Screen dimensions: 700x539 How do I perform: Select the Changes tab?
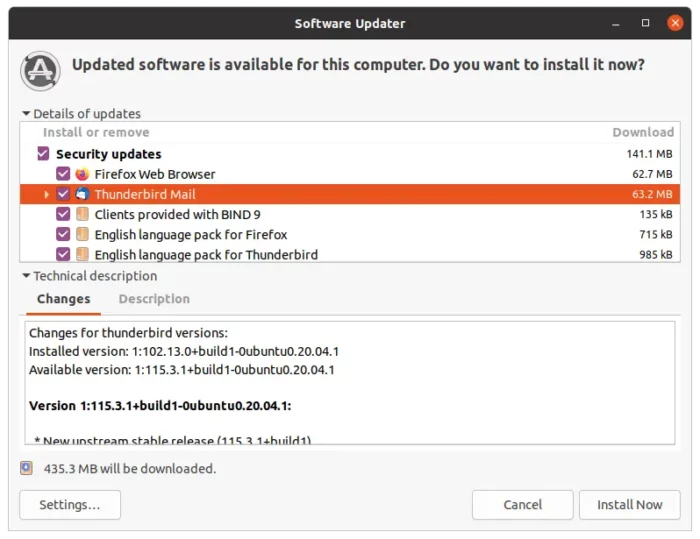pos(63,299)
